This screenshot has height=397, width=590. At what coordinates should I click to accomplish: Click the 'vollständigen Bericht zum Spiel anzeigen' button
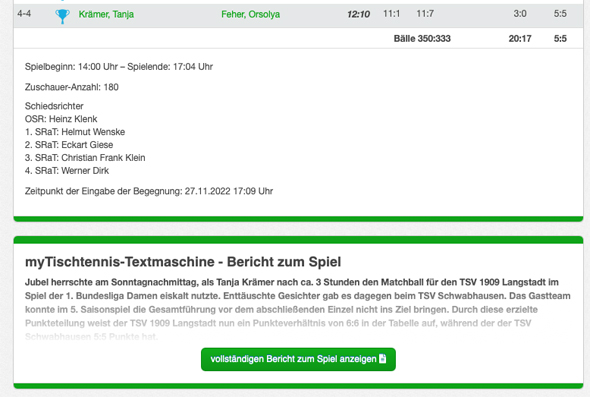[x=298, y=359]
